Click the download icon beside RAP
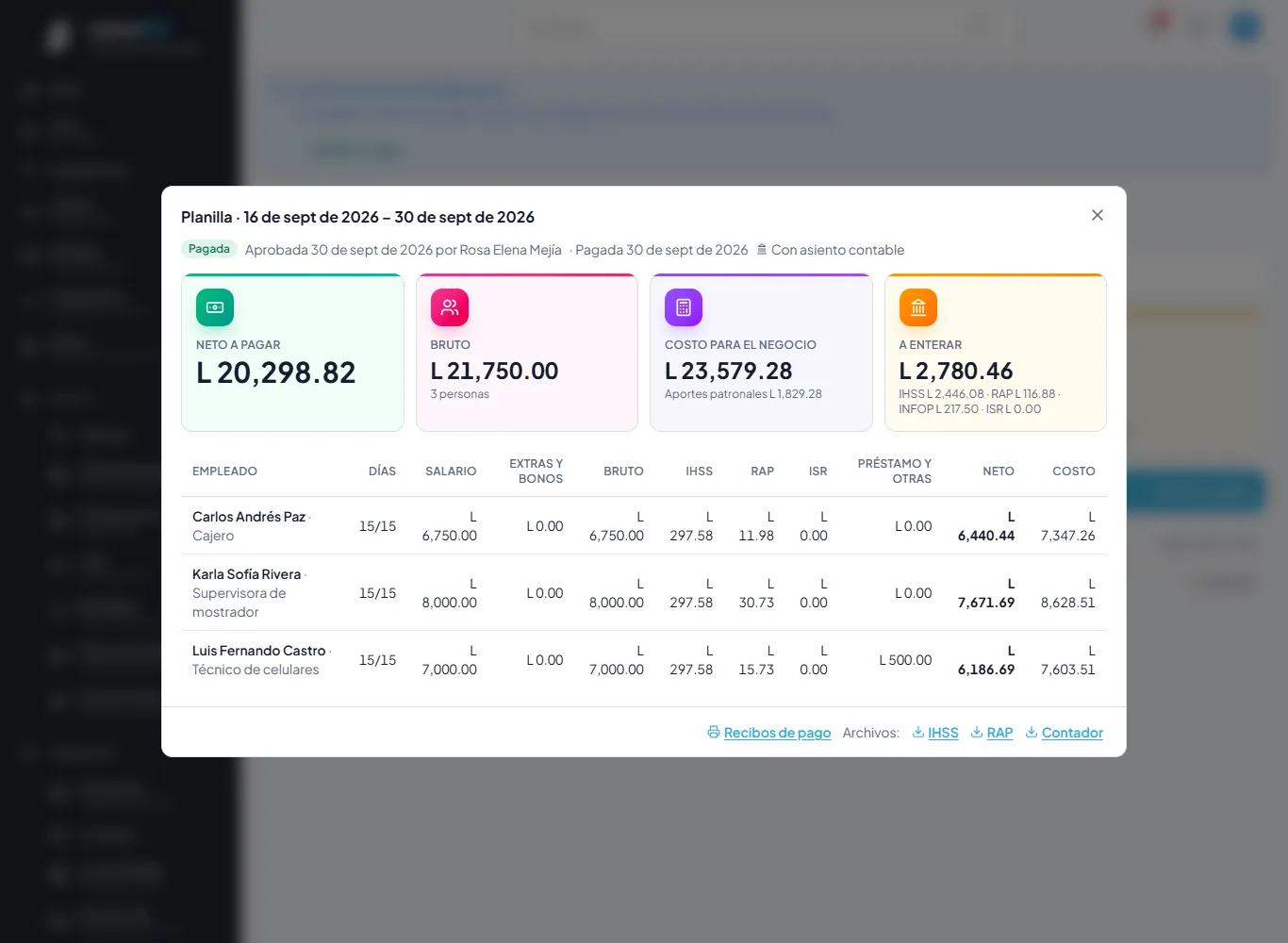 [x=977, y=733]
